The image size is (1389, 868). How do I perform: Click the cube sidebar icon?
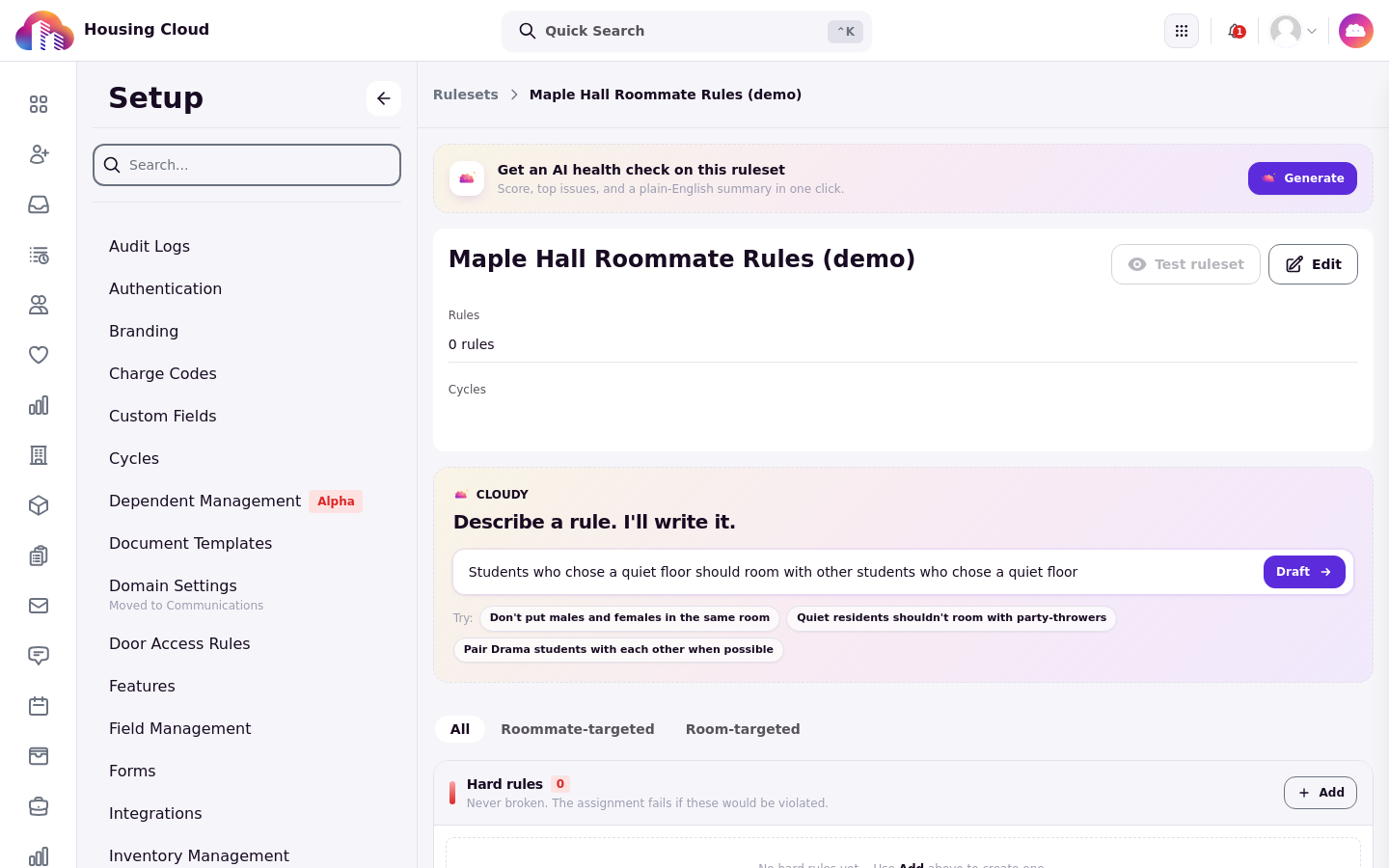(39, 505)
